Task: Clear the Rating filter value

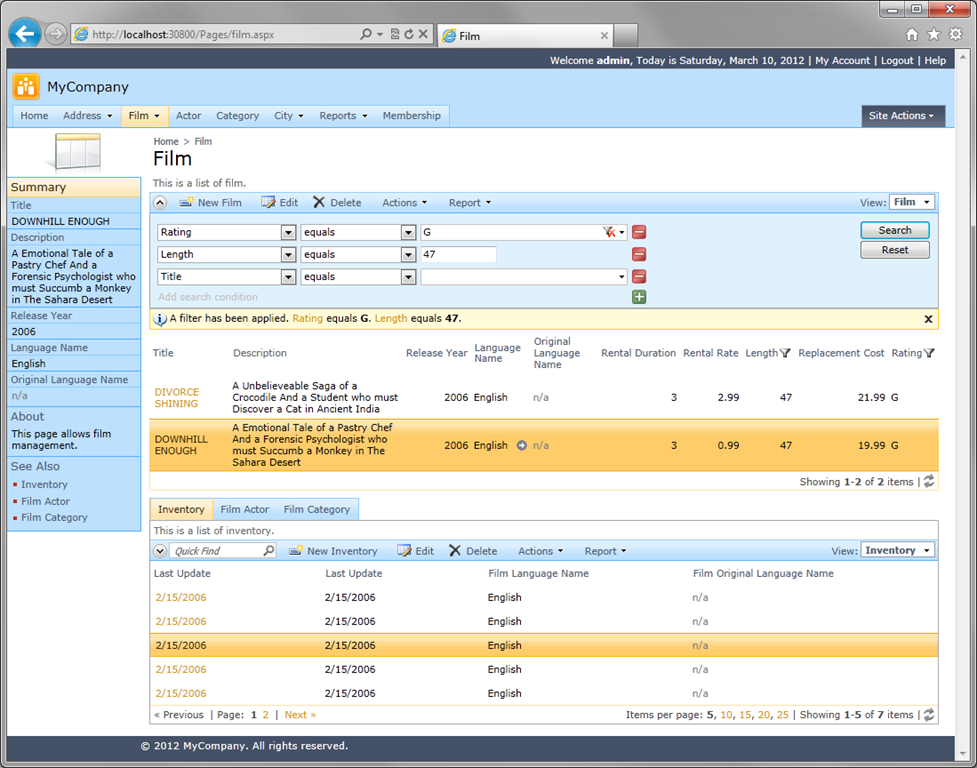Action: (609, 232)
